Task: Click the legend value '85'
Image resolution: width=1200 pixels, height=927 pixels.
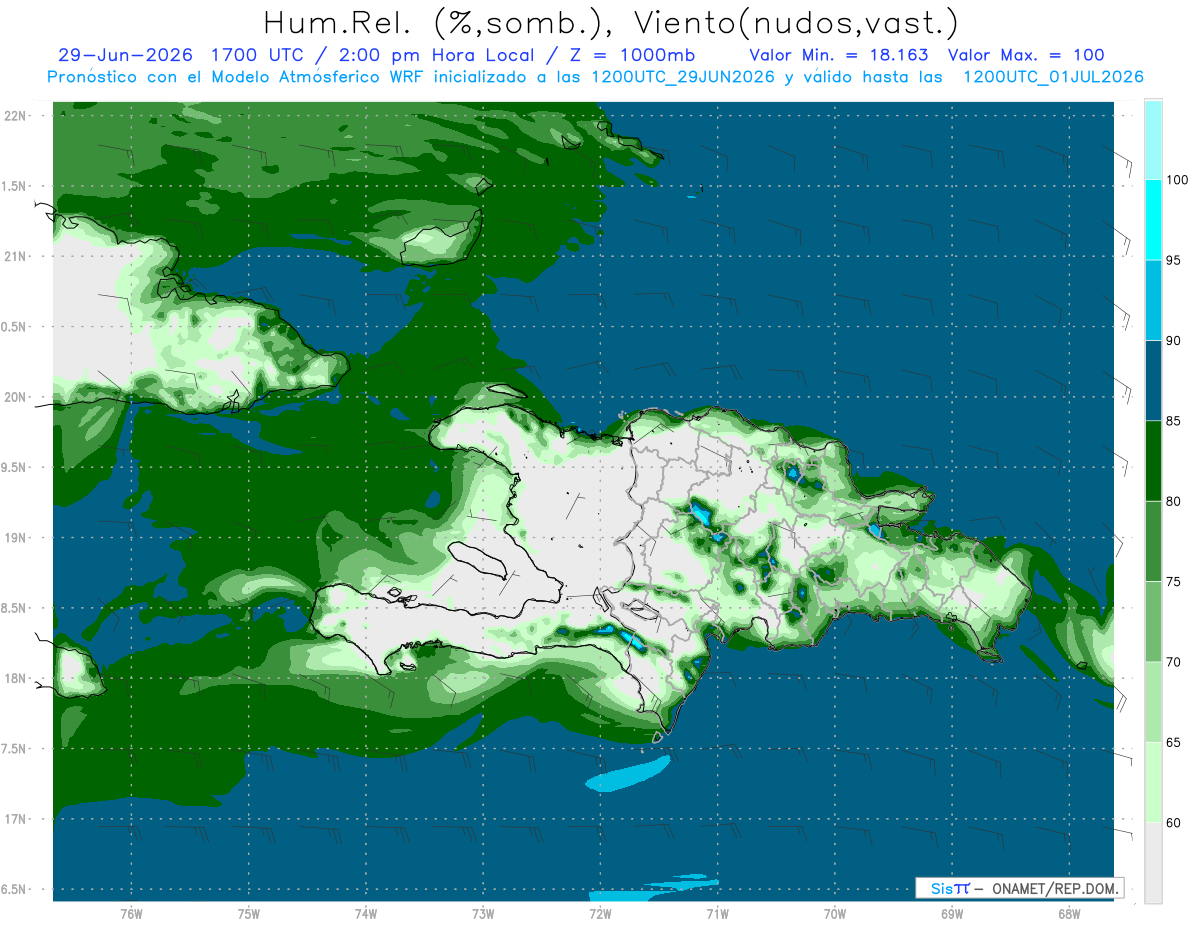Action: [x=1174, y=421]
